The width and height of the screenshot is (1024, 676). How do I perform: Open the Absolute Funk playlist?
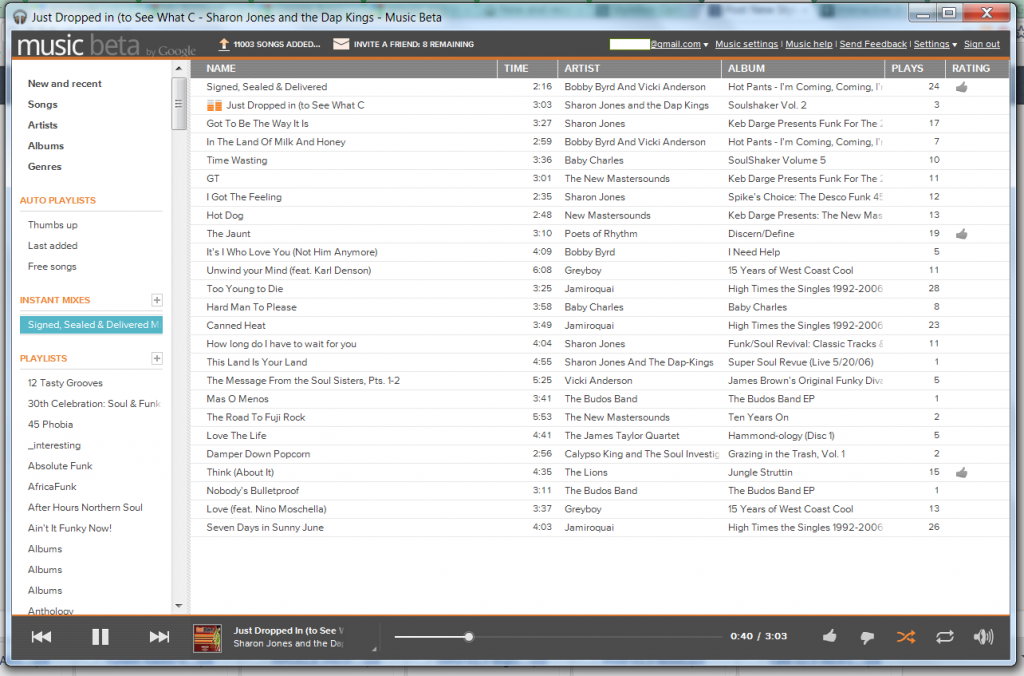click(60, 466)
